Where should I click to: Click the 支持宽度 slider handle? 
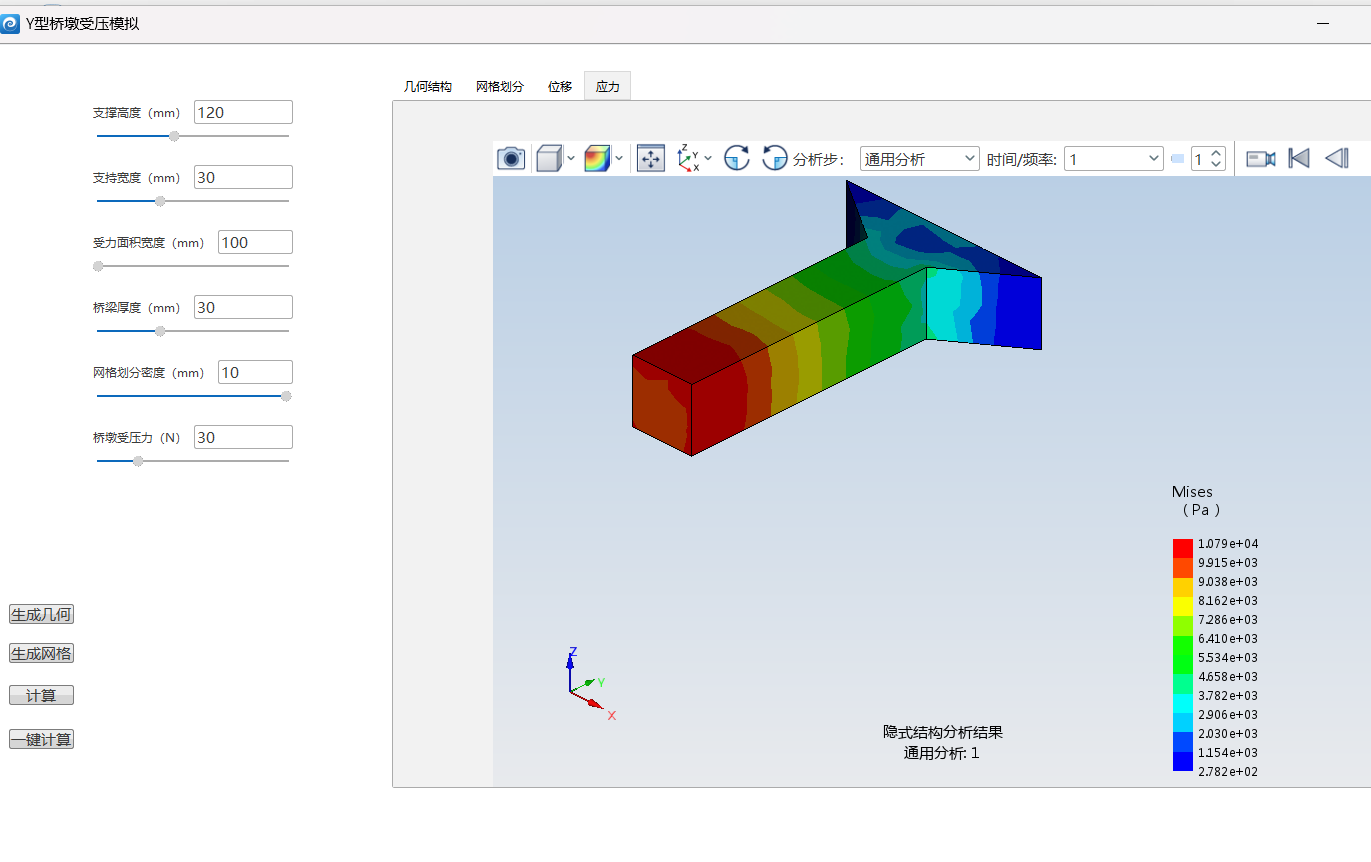[160, 201]
